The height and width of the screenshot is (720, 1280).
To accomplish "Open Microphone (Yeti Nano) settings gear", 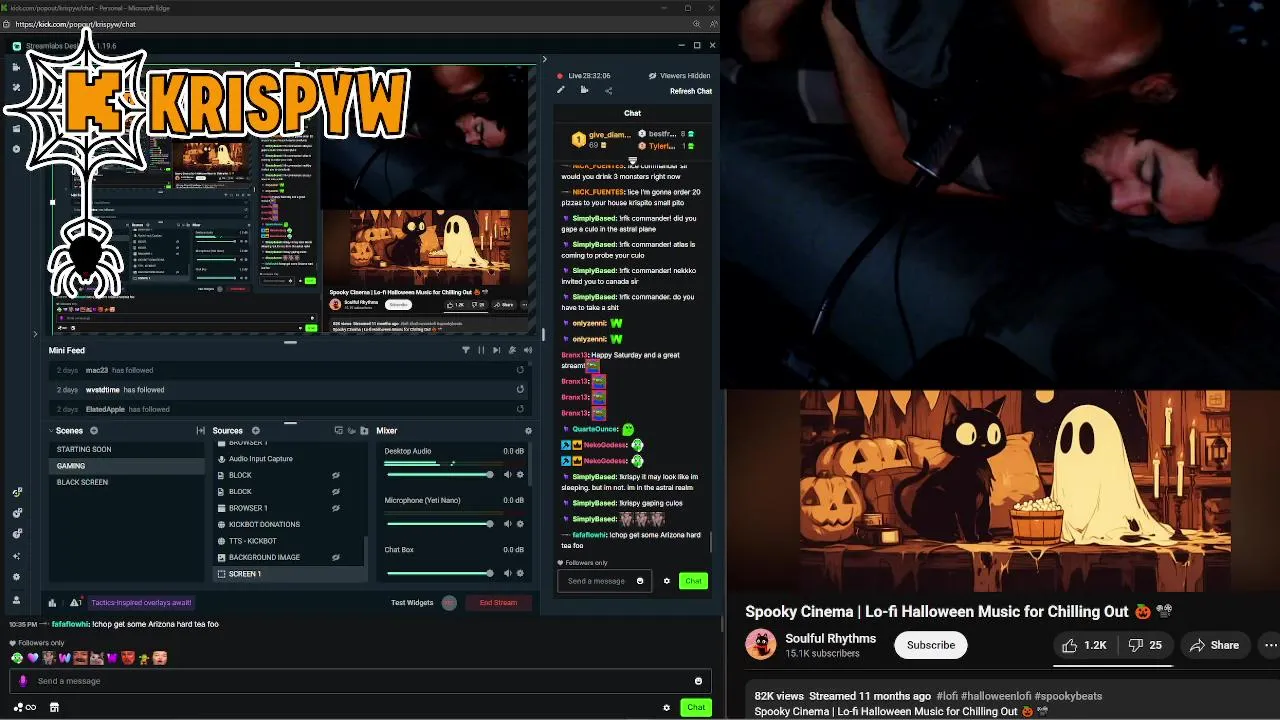I will pos(520,524).
